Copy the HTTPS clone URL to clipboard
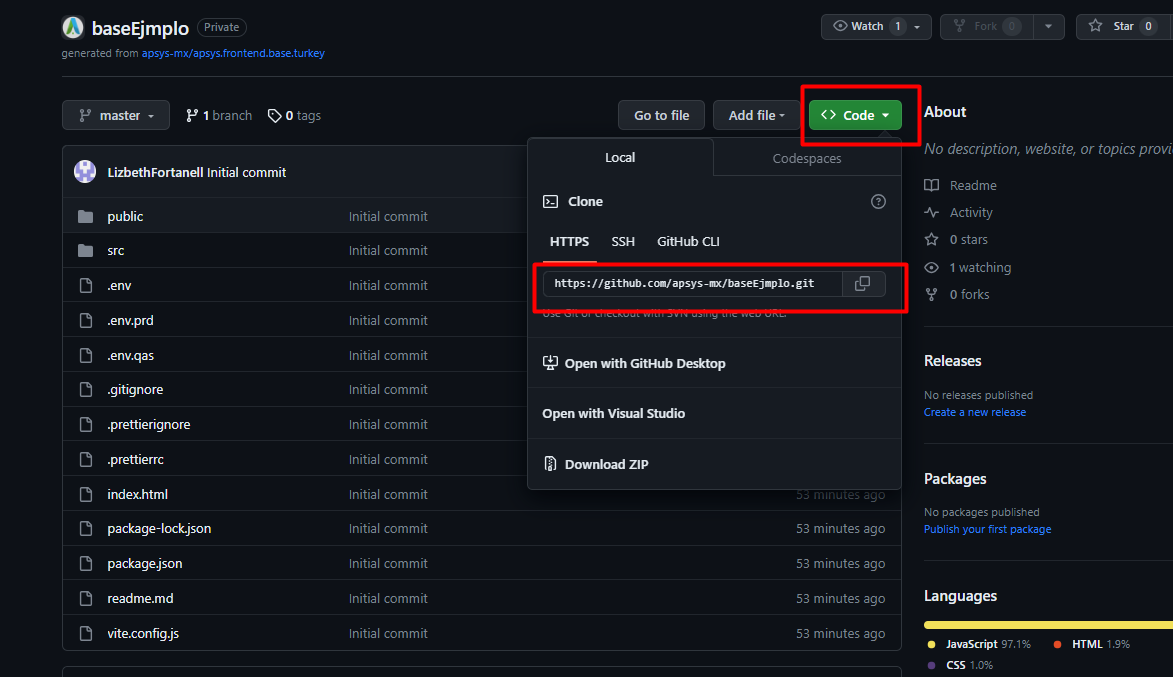The image size is (1173, 677). (x=863, y=284)
